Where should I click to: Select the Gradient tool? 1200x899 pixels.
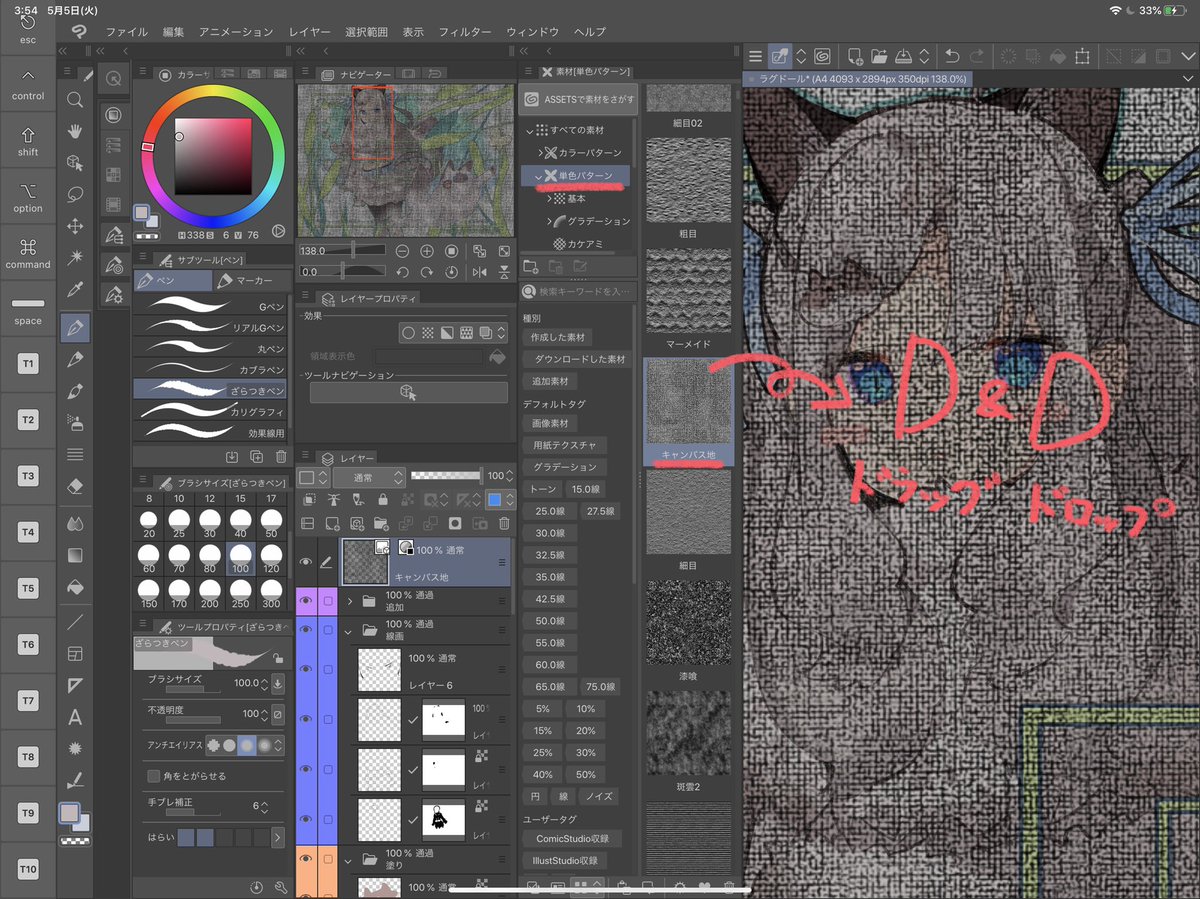tap(74, 554)
